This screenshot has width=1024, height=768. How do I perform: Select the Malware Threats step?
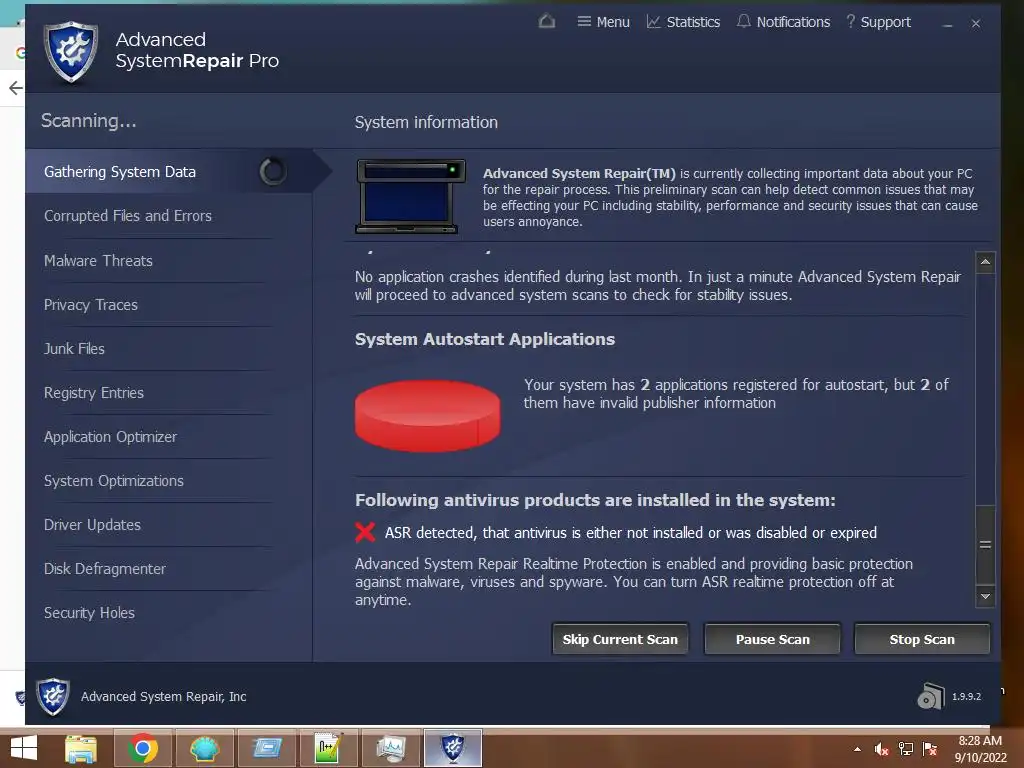pyautogui.click(x=98, y=261)
